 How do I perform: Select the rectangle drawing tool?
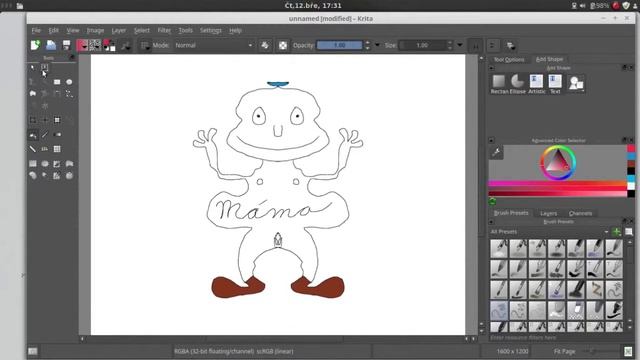coord(57,82)
